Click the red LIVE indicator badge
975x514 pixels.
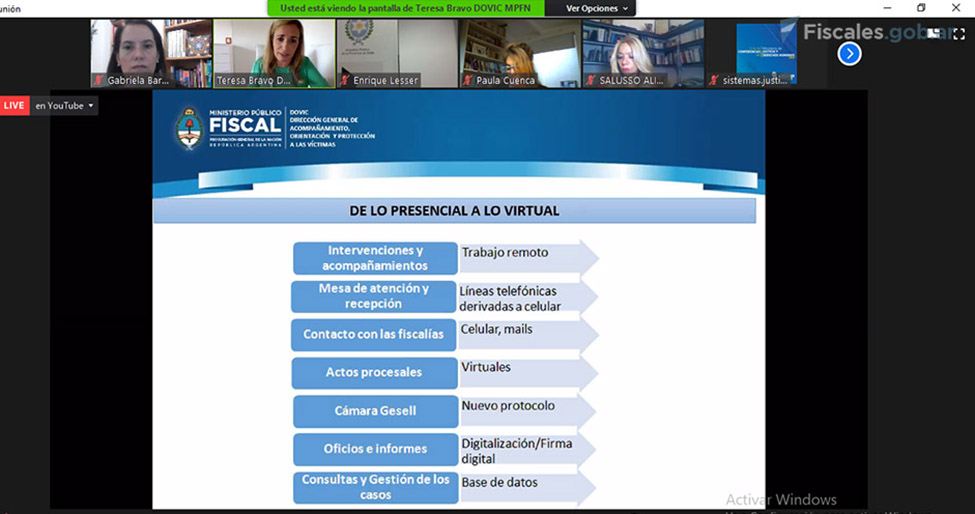[14, 105]
